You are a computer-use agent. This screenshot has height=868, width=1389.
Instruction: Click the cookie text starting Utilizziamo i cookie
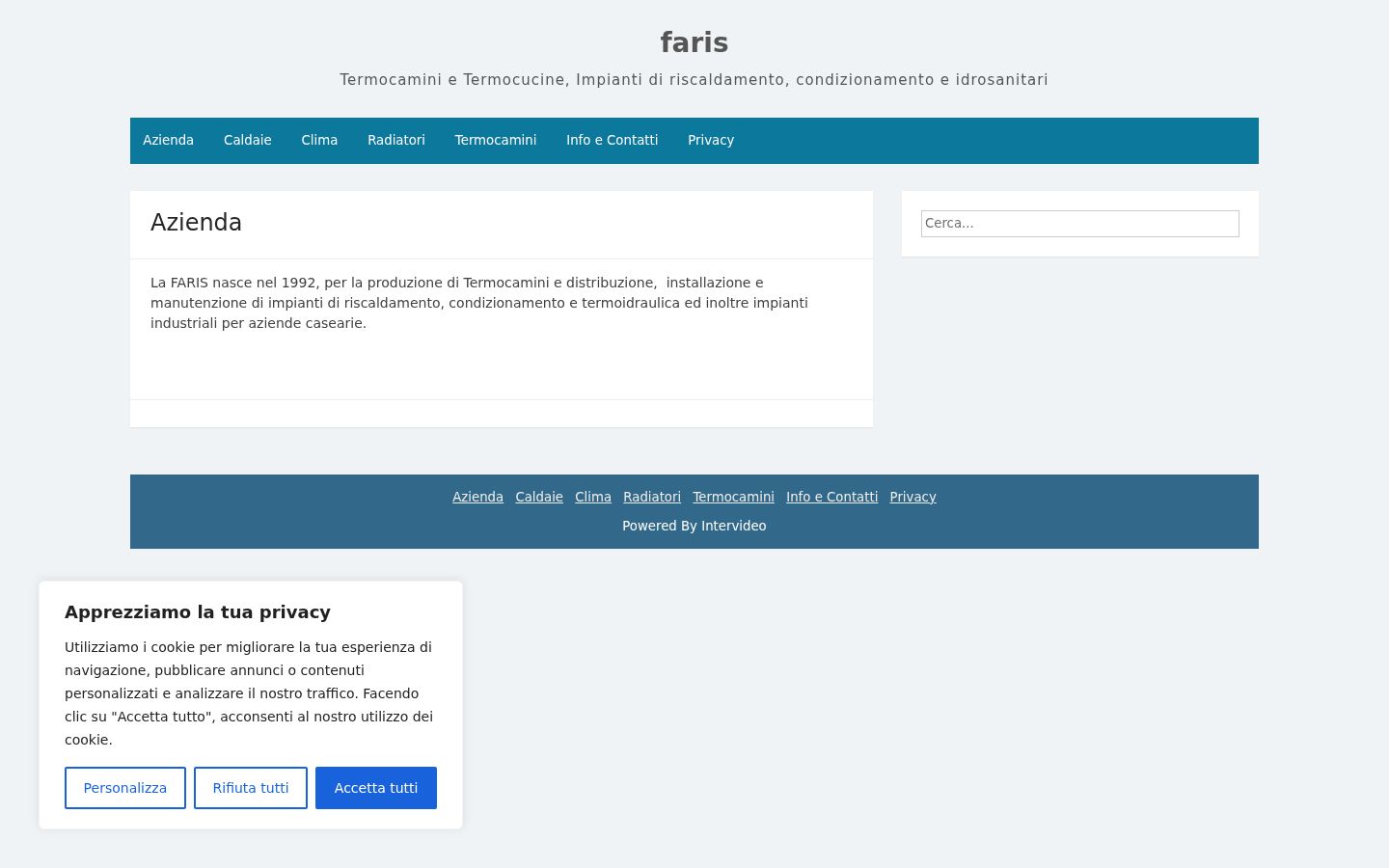click(249, 693)
